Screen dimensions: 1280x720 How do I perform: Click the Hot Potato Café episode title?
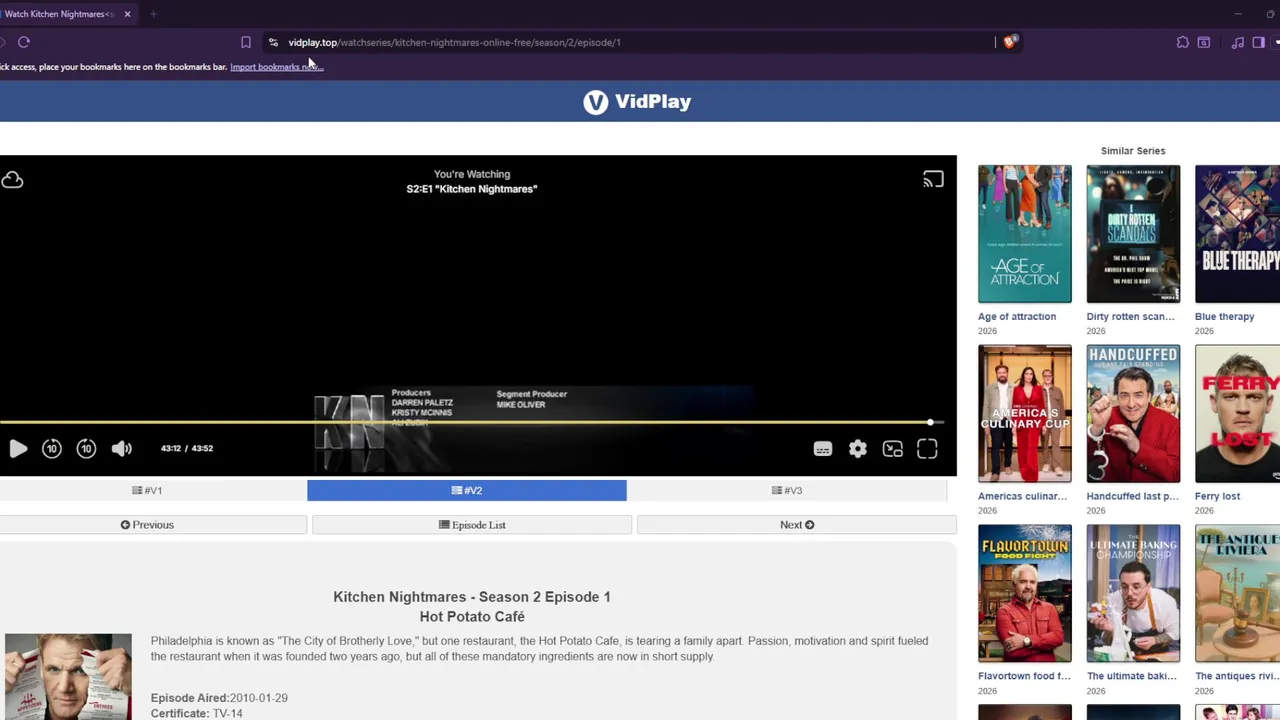[472, 617]
